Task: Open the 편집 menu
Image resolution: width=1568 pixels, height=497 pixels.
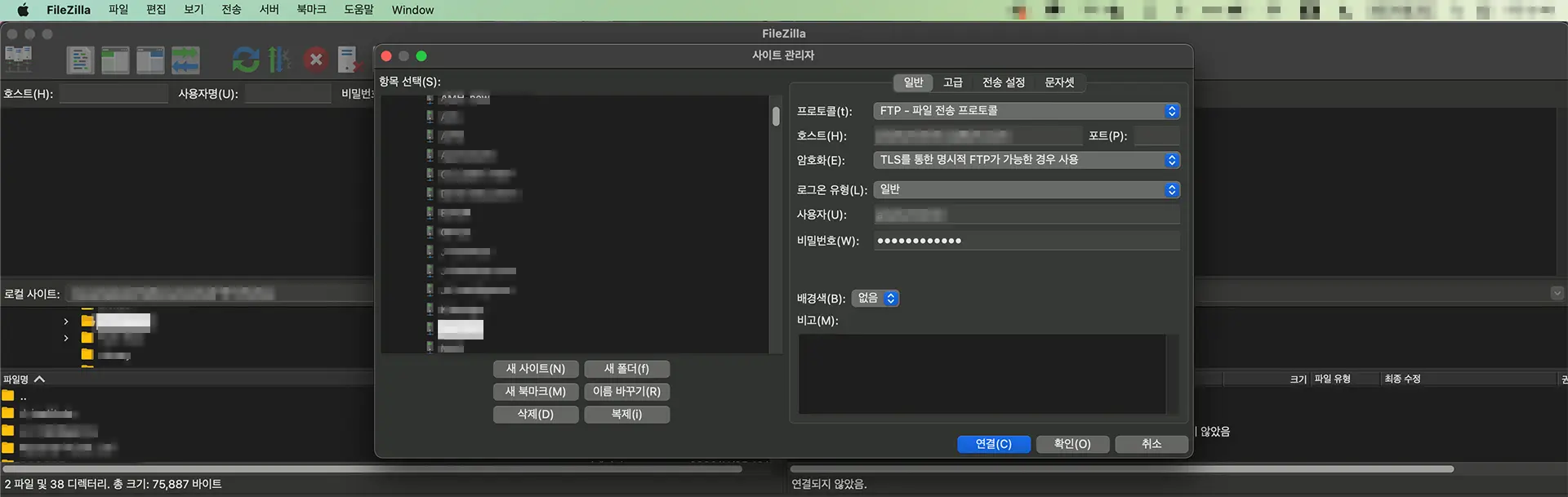Action: pos(156,10)
